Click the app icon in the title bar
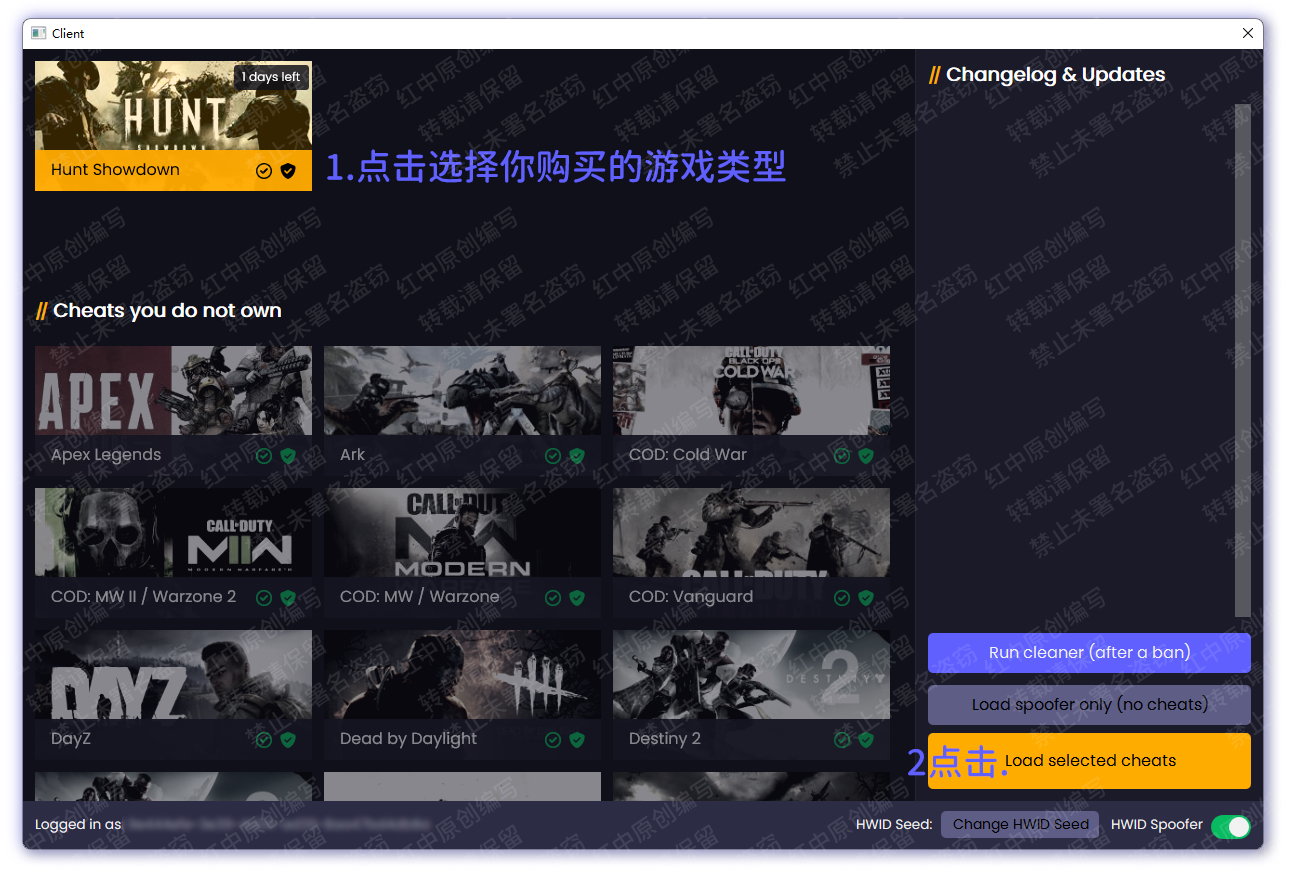1294x881 pixels. click(x=39, y=33)
